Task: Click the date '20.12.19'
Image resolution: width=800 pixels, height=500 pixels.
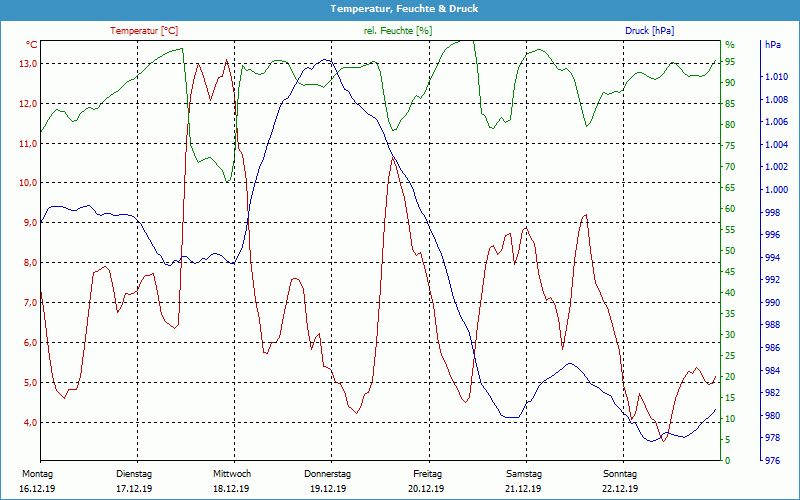Action: tap(426, 489)
